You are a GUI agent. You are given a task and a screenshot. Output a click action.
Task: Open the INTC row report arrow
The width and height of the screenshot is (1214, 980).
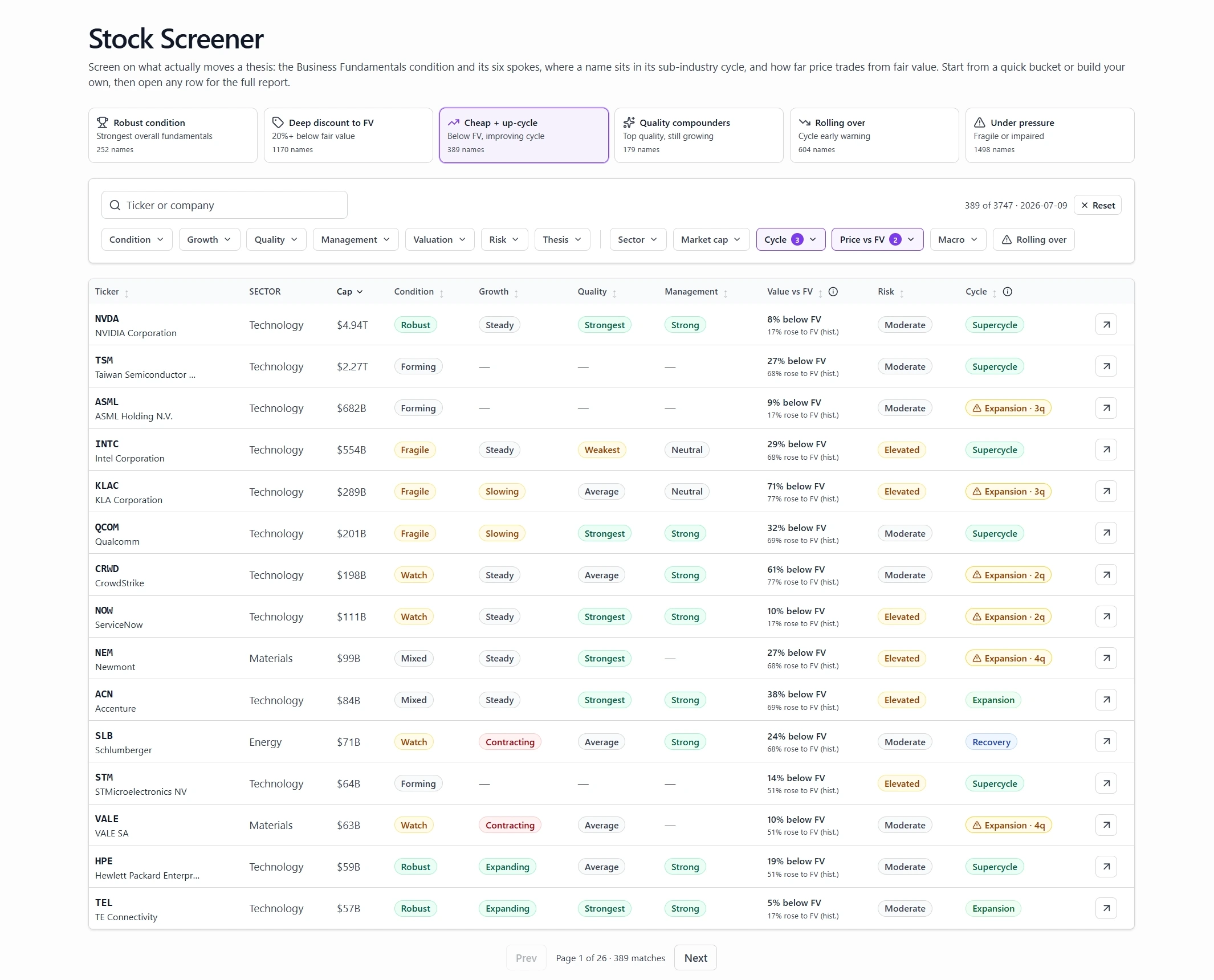point(1106,450)
